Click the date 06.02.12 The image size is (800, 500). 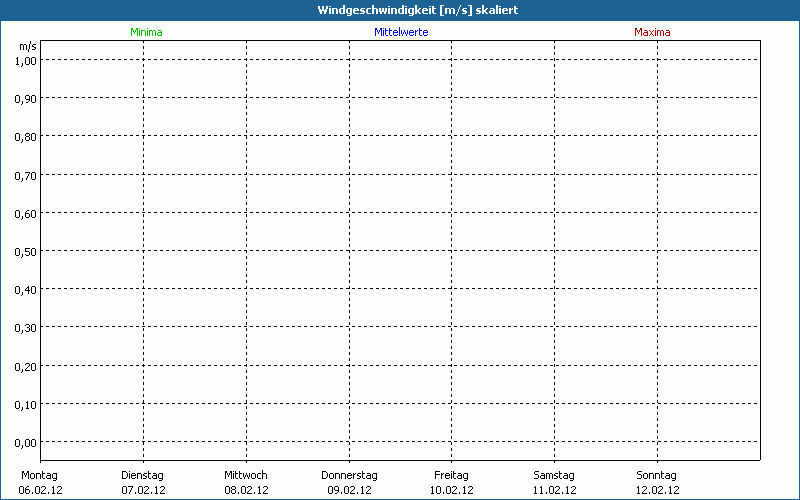pyautogui.click(x=40, y=490)
